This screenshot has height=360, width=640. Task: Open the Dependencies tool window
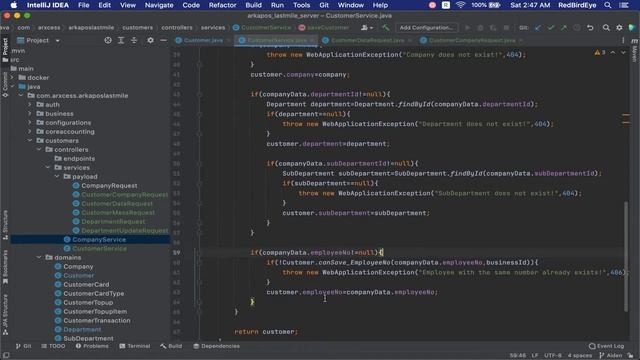[x=216, y=346]
